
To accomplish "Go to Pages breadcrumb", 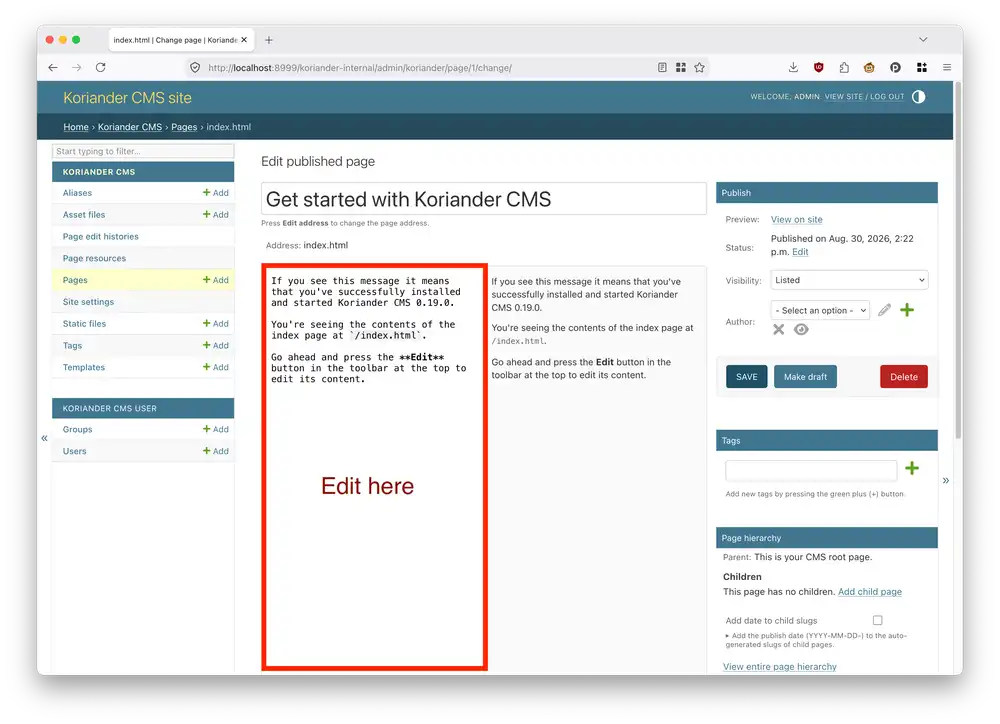I will tap(184, 127).
